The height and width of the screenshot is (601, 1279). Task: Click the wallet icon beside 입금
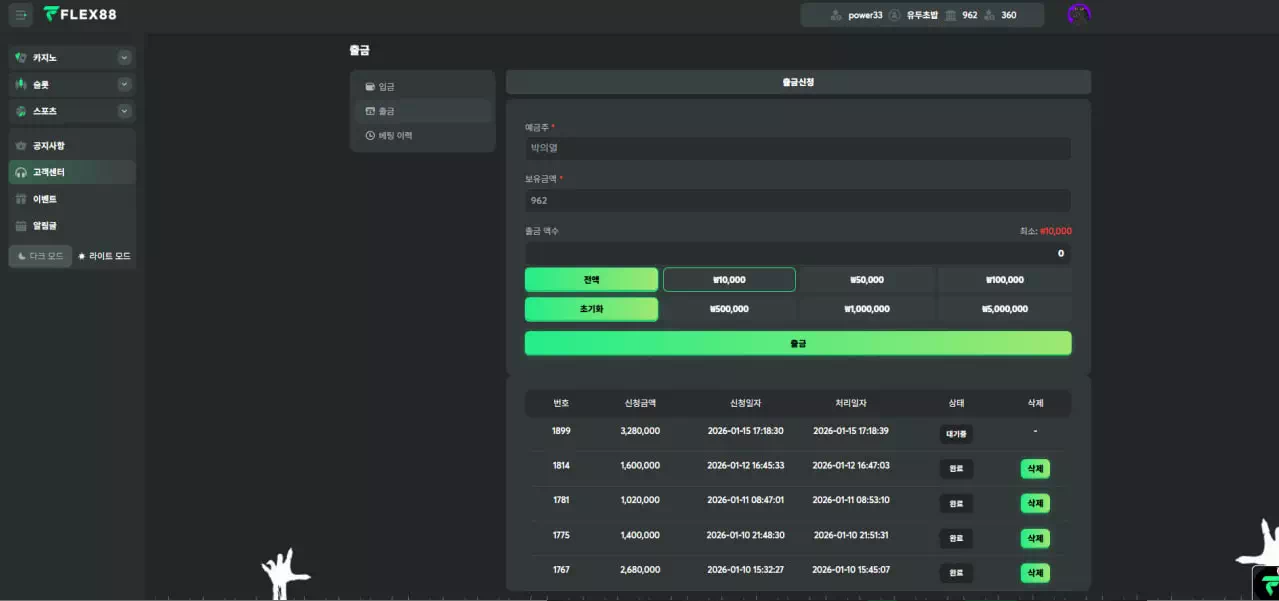[370, 87]
